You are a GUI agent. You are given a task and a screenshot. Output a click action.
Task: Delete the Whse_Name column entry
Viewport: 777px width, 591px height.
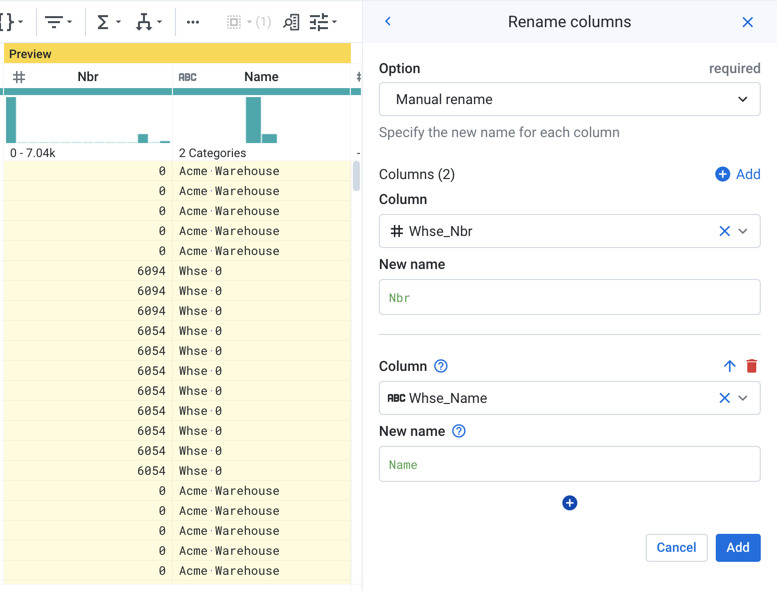tap(752, 366)
